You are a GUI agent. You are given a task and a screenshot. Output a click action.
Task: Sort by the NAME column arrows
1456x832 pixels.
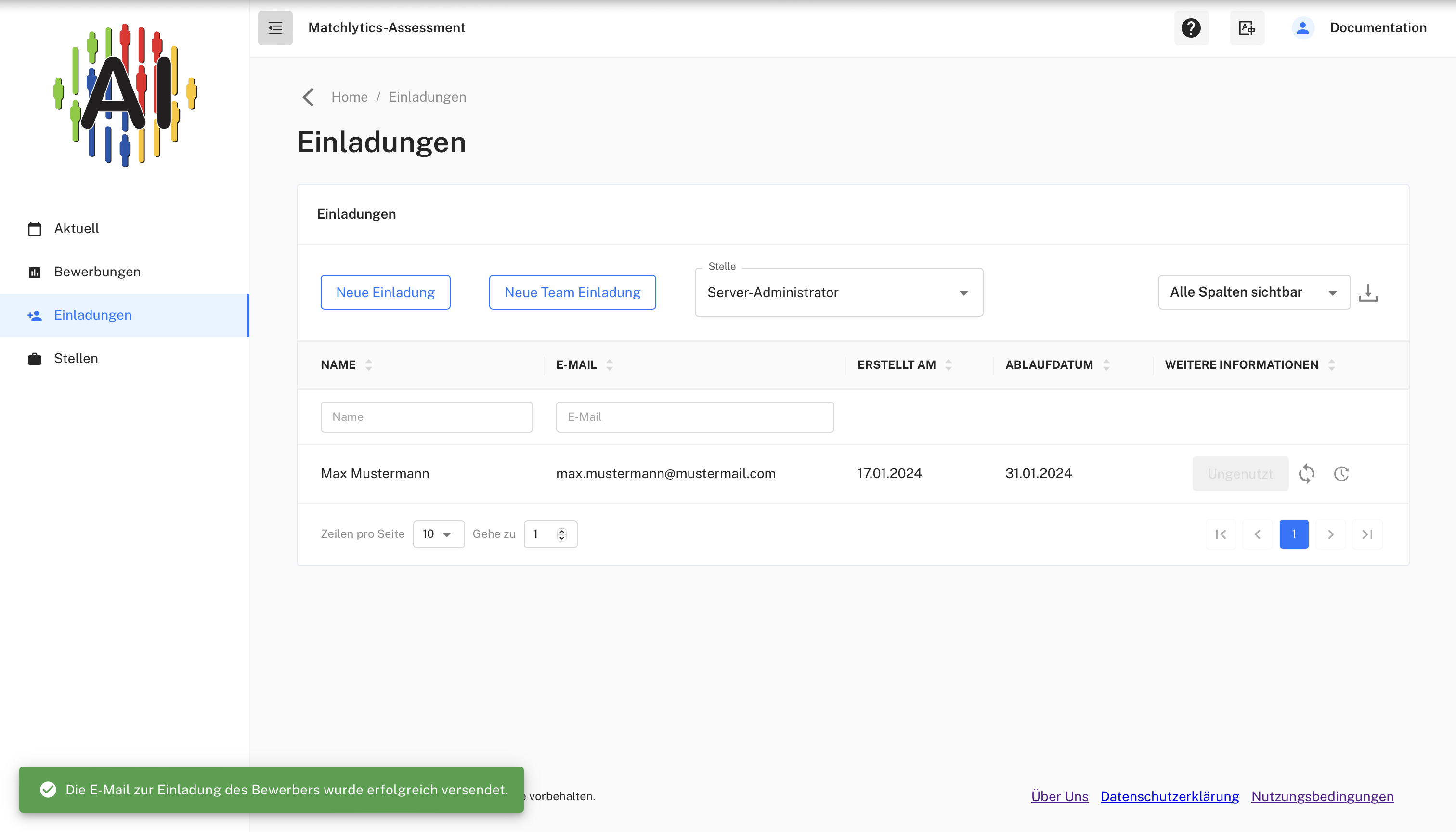pos(368,364)
